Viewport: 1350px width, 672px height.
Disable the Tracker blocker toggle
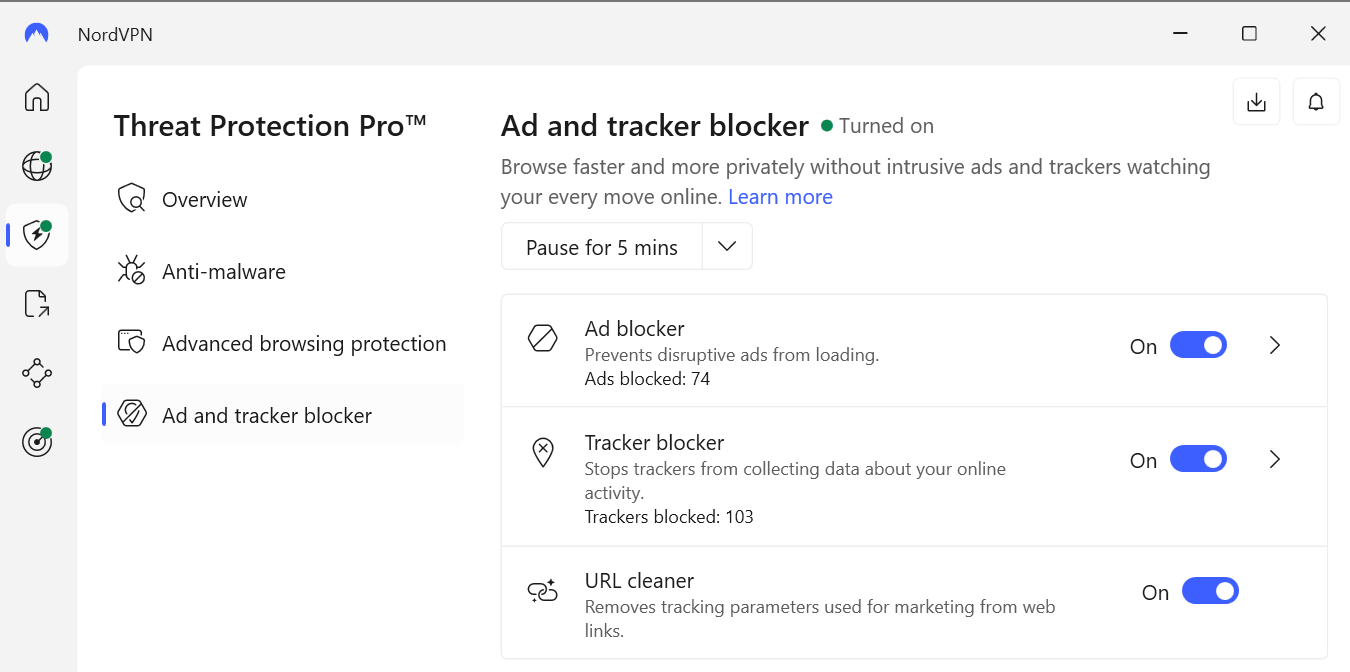pos(1198,458)
